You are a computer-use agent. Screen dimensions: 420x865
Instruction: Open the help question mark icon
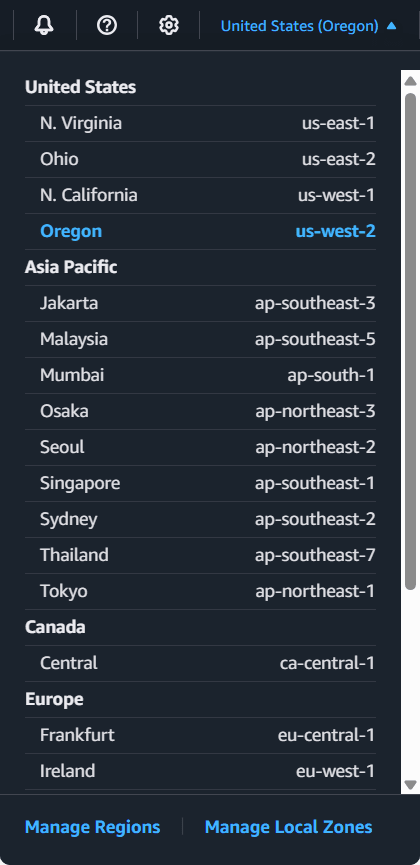tap(107, 25)
